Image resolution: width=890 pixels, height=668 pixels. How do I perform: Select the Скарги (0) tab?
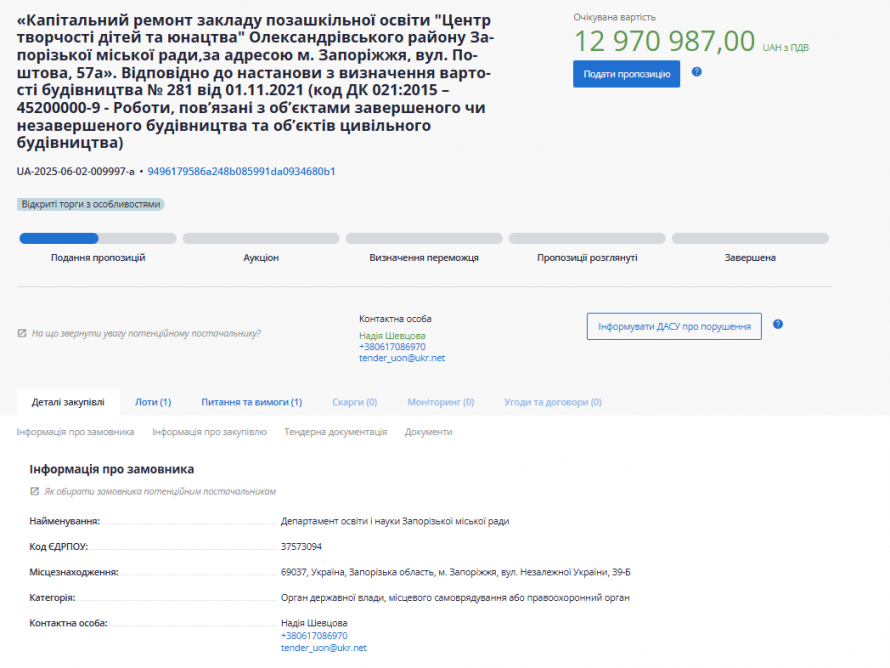click(x=355, y=402)
